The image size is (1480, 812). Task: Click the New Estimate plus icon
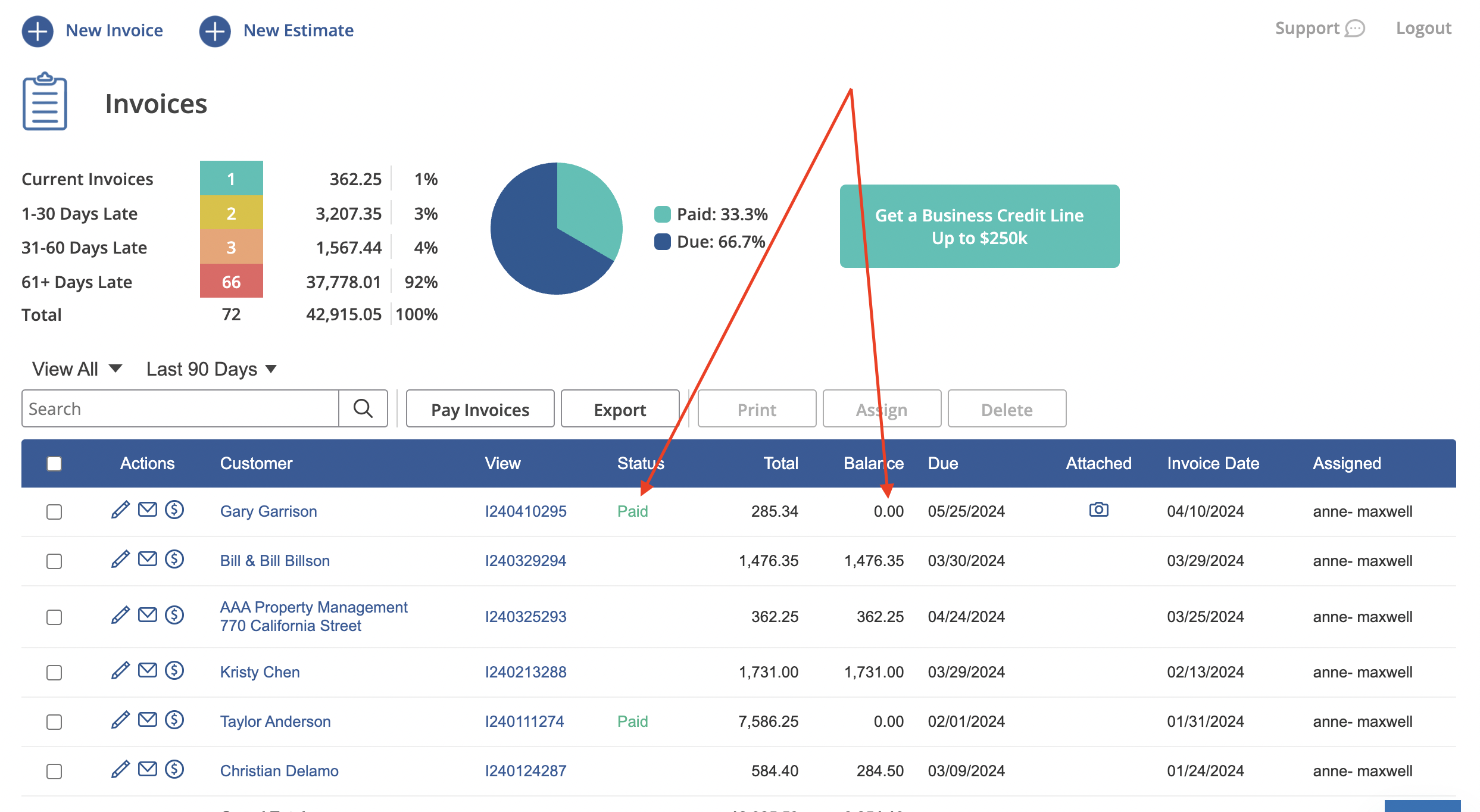point(215,31)
